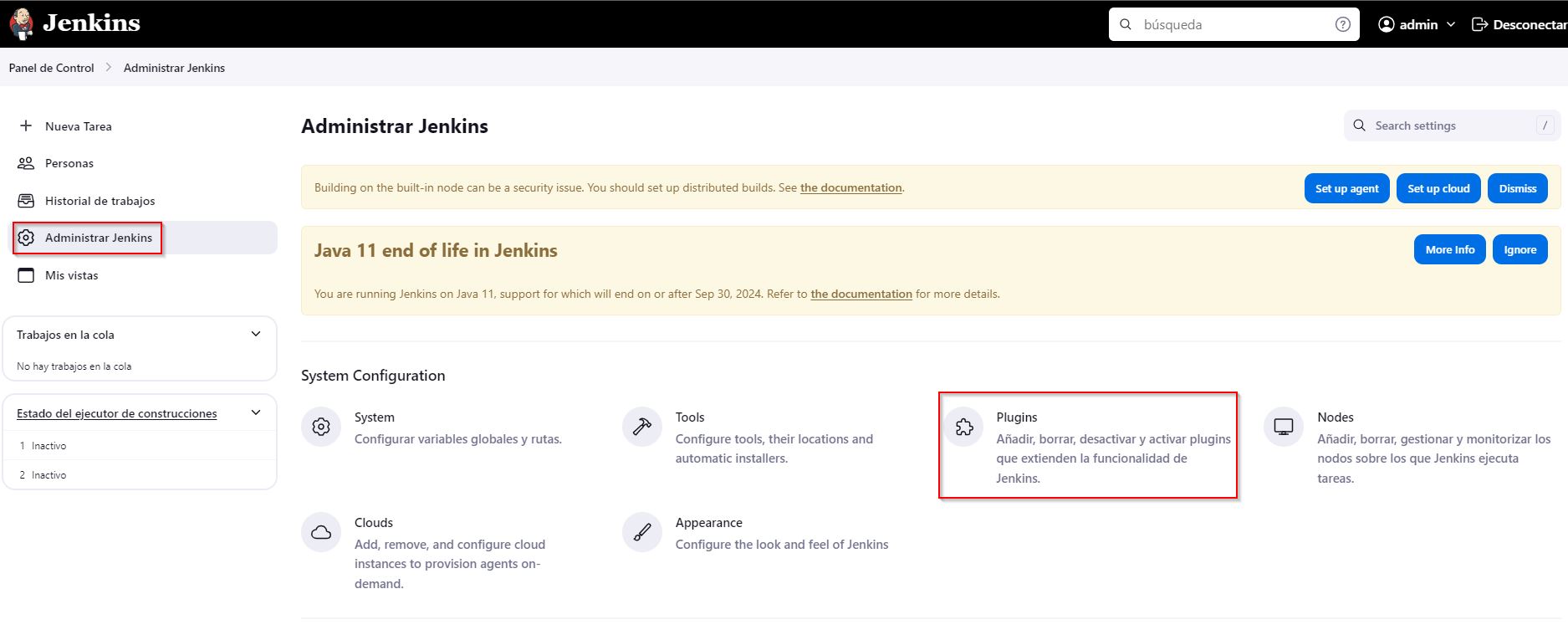This screenshot has width=1568, height=635.
Task: Click the Estado del ejecutor de construcciones link
Action: pyautogui.click(x=116, y=413)
